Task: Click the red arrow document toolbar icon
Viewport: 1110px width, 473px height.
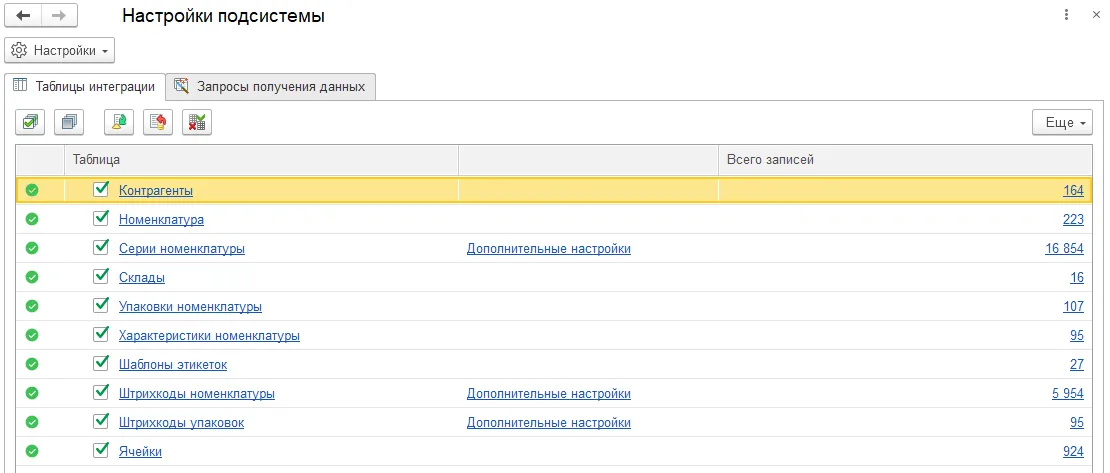Action: [158, 122]
